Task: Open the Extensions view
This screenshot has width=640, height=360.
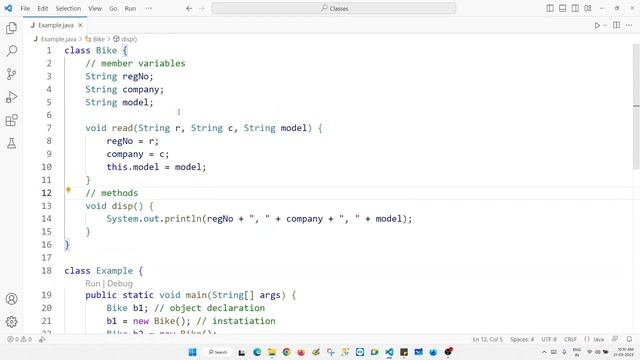Action: point(11,120)
